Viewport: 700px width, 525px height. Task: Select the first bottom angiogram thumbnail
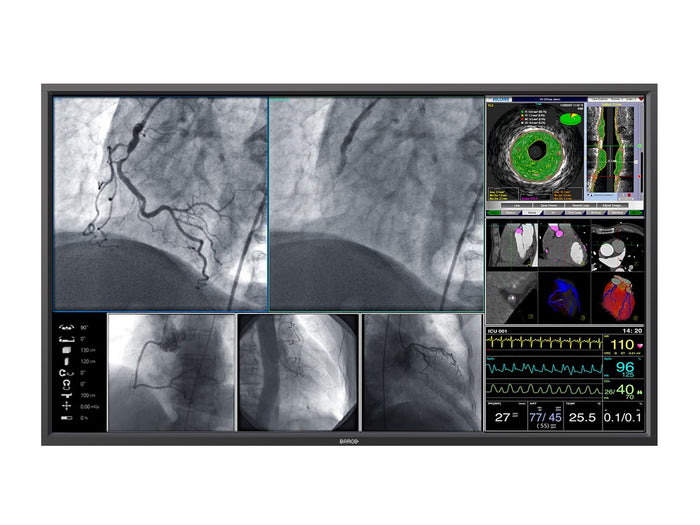pos(171,373)
